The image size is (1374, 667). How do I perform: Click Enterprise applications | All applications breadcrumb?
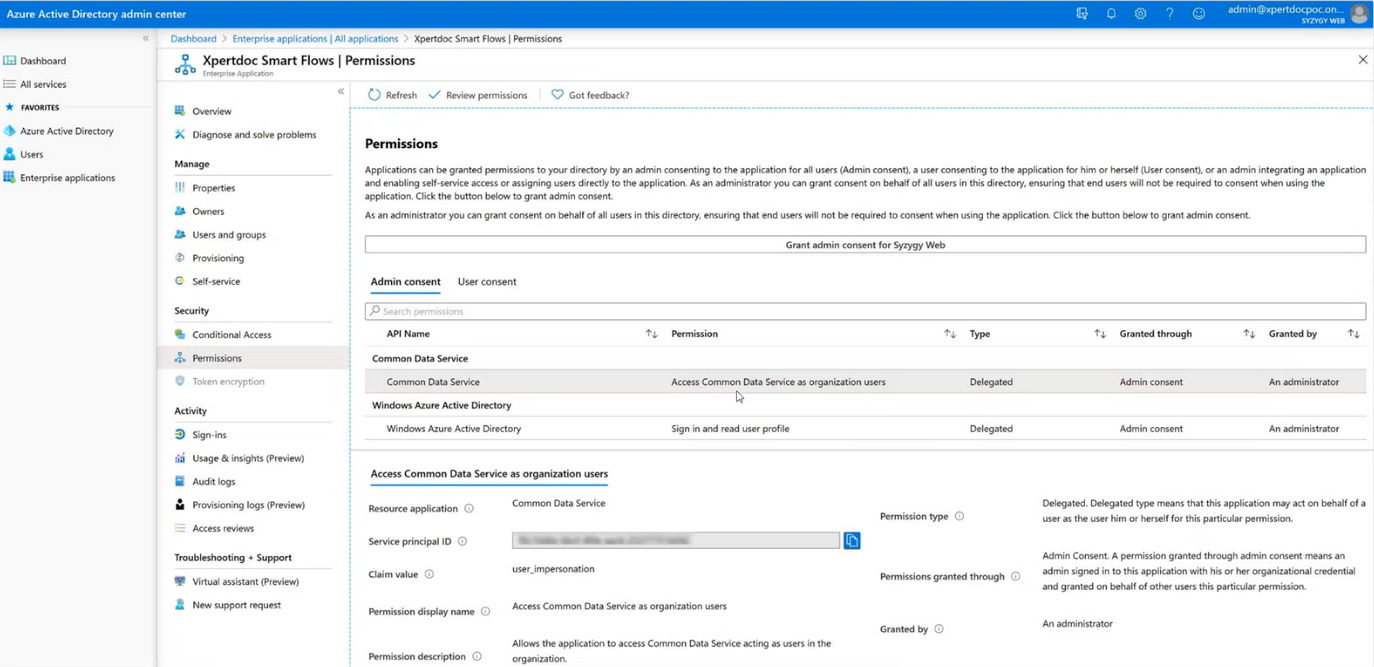click(315, 38)
